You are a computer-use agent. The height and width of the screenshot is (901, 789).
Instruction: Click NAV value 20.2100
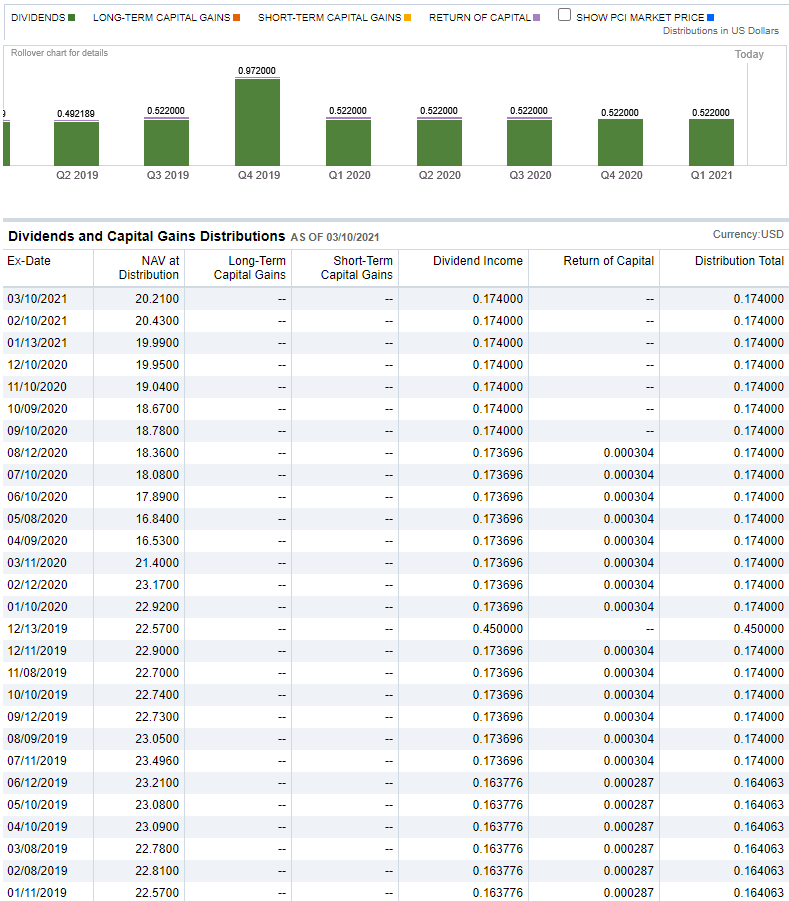click(x=157, y=299)
